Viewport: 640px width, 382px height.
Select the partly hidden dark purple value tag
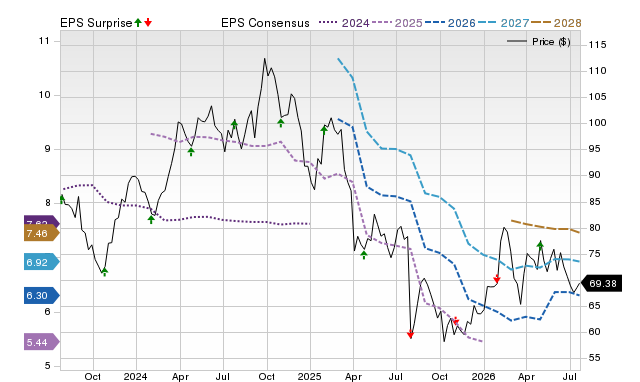42,221
